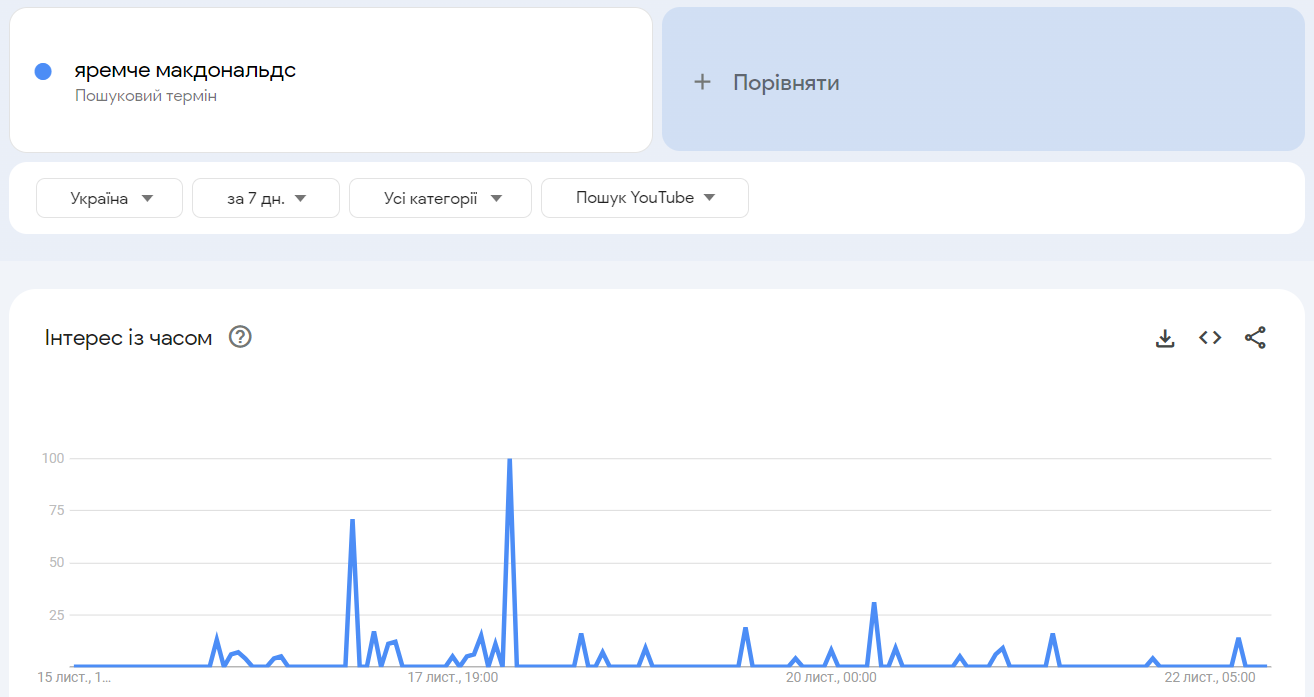Open the 'Україна' region dropdown
This screenshot has height=697, width=1314.
click(109, 197)
